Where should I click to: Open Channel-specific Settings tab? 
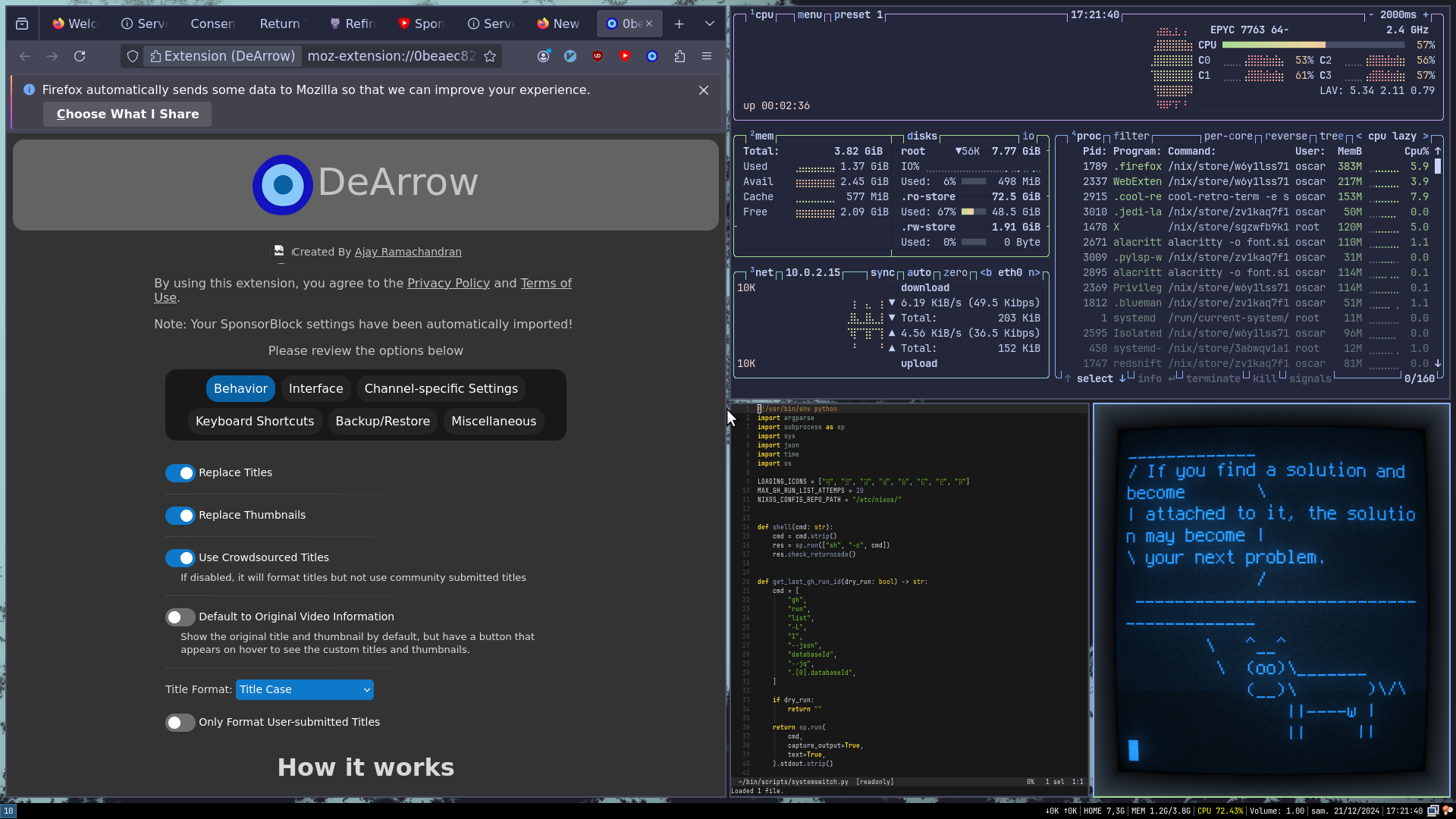441,388
